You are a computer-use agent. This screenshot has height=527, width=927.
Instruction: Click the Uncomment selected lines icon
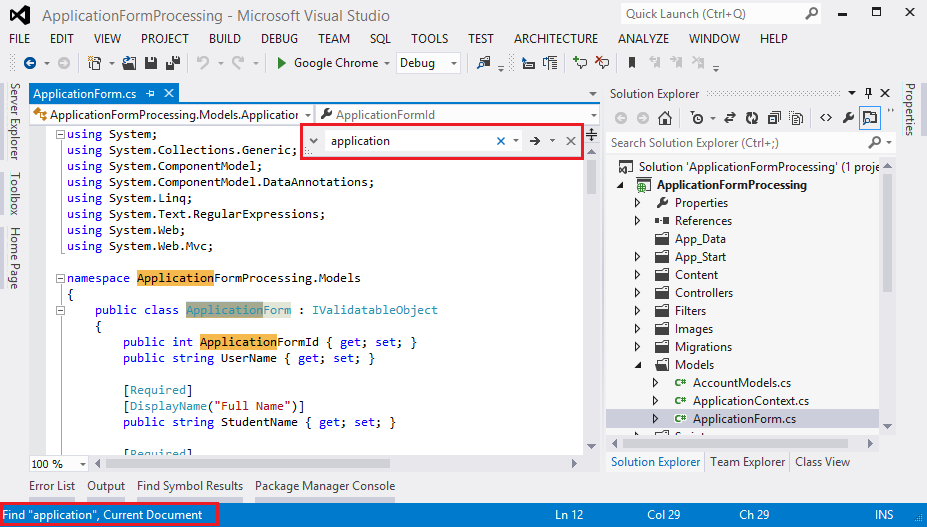point(602,63)
